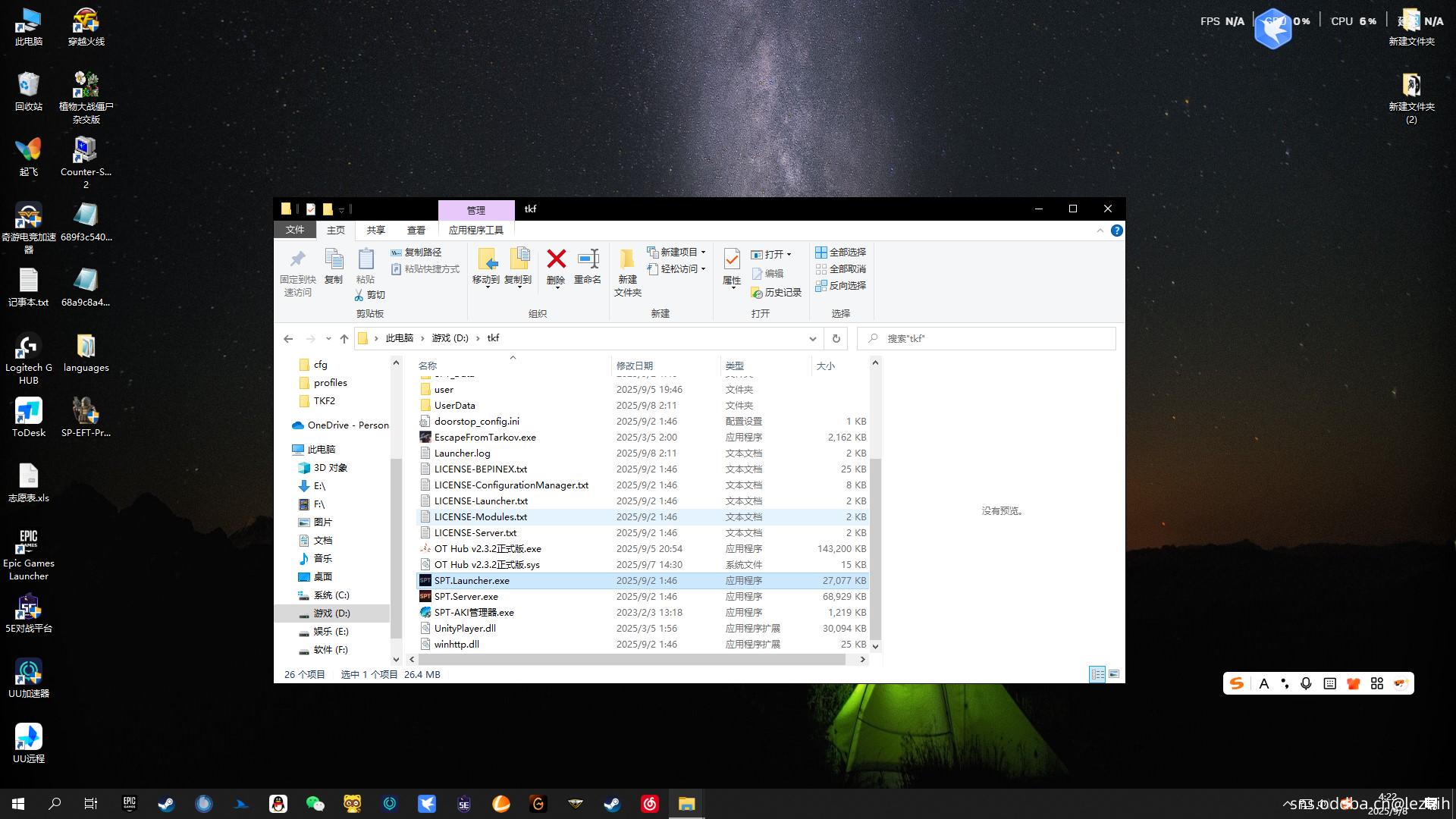The width and height of the screenshot is (1456, 819).
Task: Click Select none (全部取消)
Action: [840, 269]
